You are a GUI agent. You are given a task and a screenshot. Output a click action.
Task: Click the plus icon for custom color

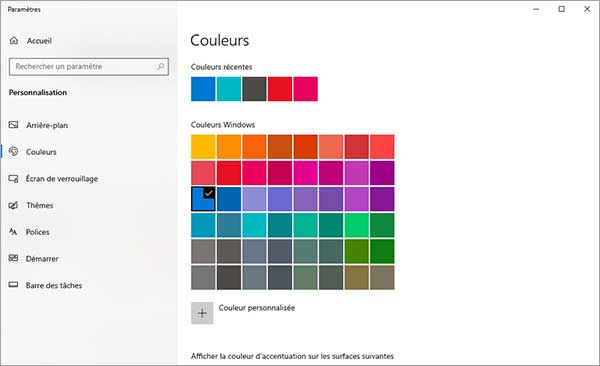tap(202, 313)
